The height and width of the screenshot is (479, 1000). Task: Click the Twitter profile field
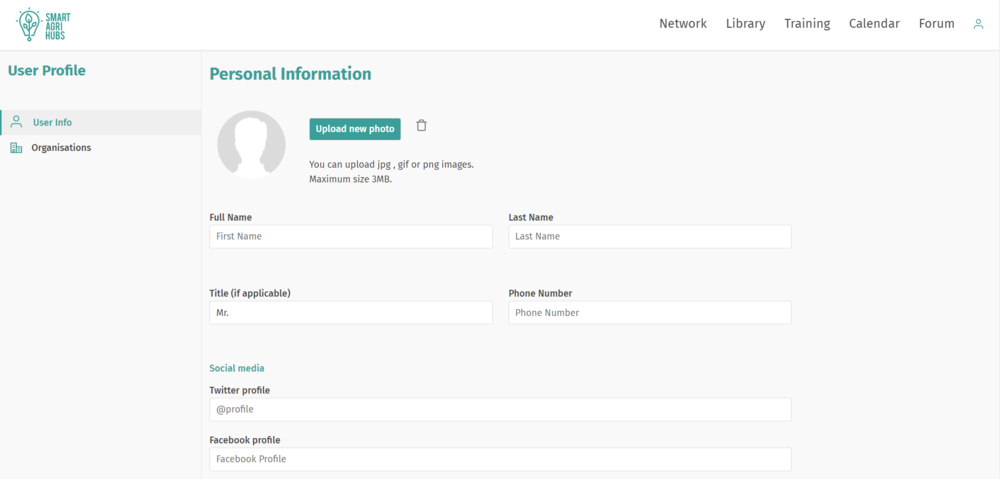(501, 410)
